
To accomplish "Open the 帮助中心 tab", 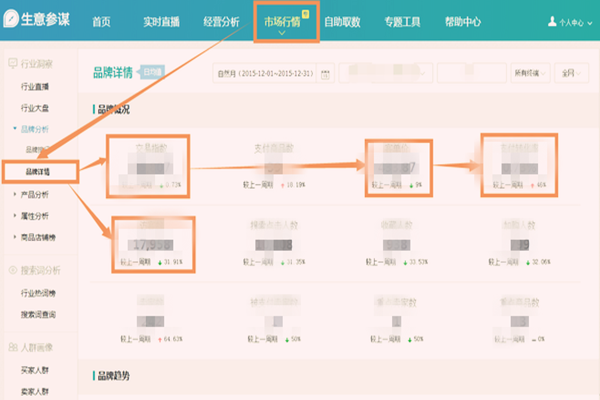I will tap(463, 22).
